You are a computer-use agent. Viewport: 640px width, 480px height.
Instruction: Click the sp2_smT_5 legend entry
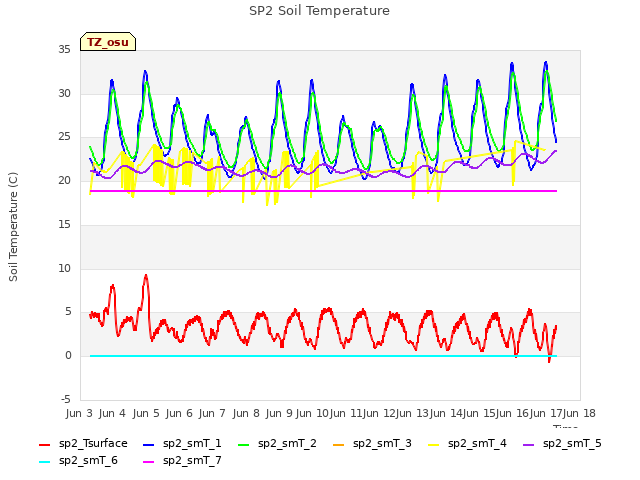pyautogui.click(x=562, y=443)
